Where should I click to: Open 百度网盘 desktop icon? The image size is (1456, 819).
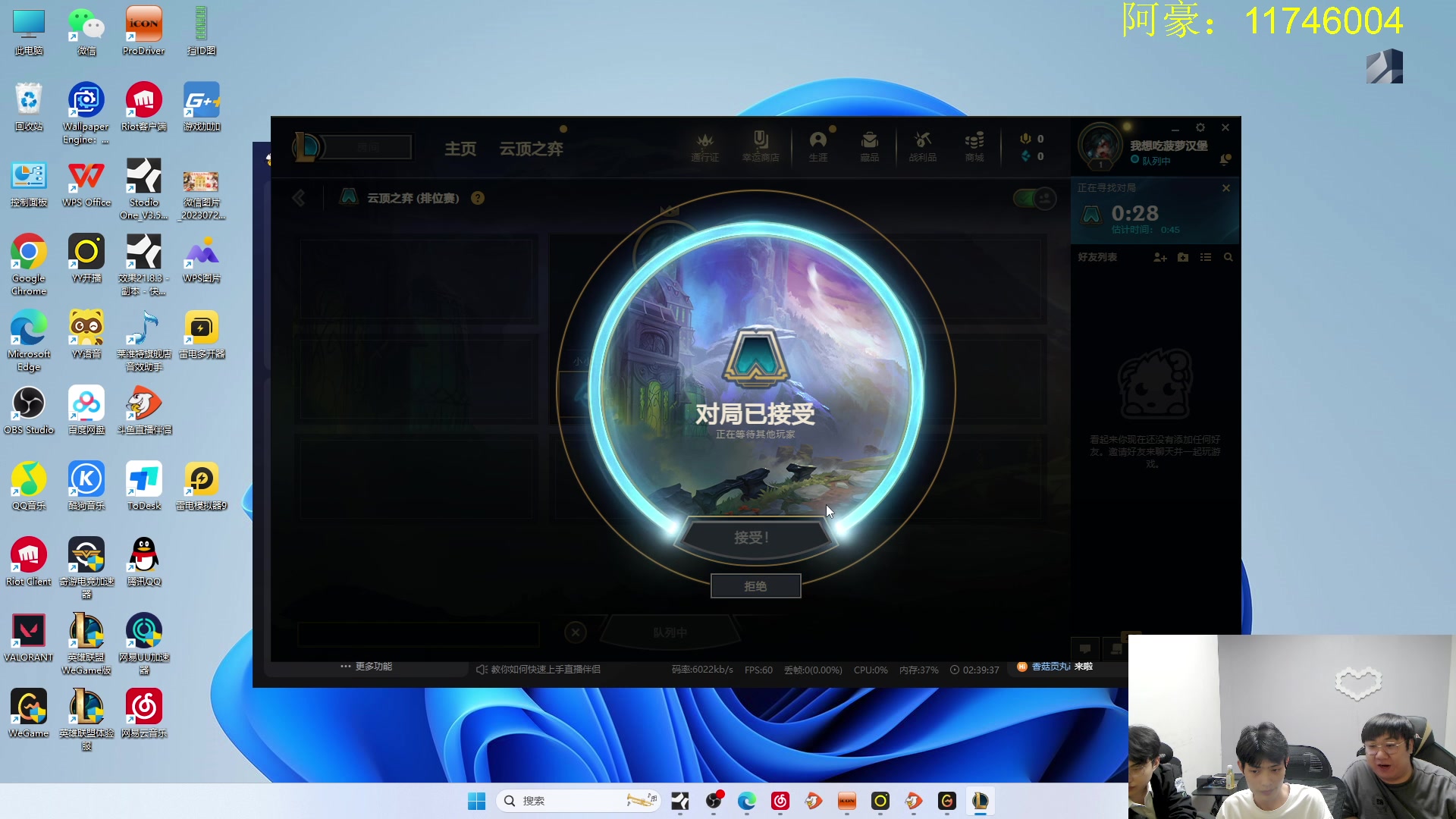point(86,410)
